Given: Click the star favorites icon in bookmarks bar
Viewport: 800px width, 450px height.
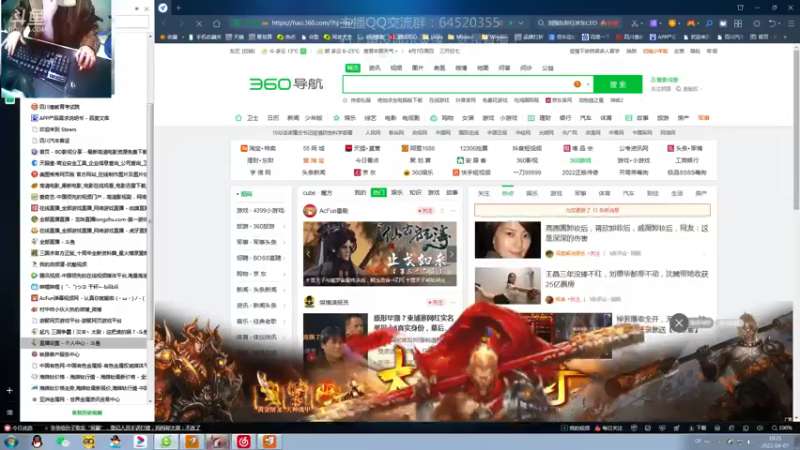Looking at the screenshot, I should (x=163, y=37).
